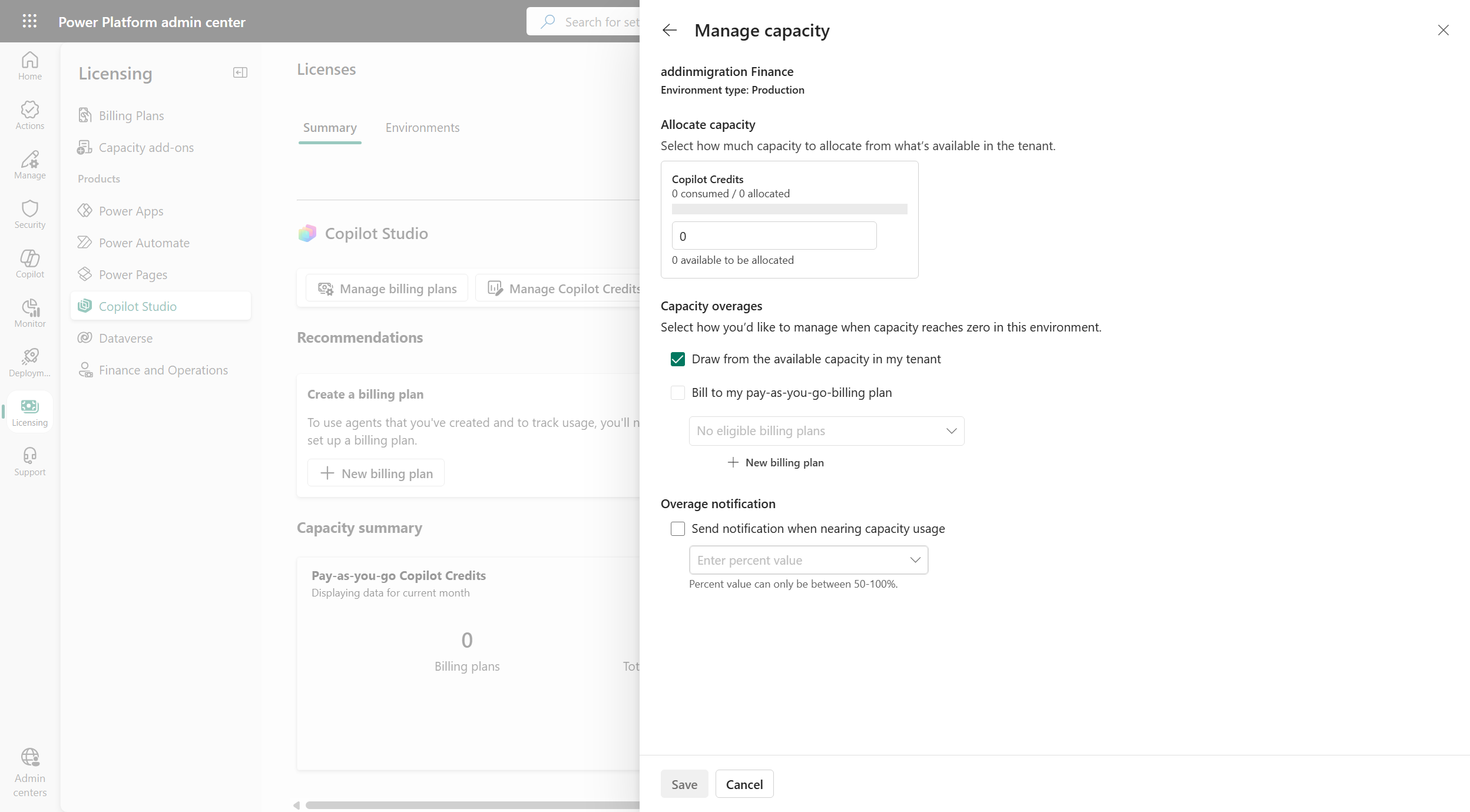Uncheck Draw from available capacity in tenant
Screen dimensions: 1470x812
tap(678, 359)
